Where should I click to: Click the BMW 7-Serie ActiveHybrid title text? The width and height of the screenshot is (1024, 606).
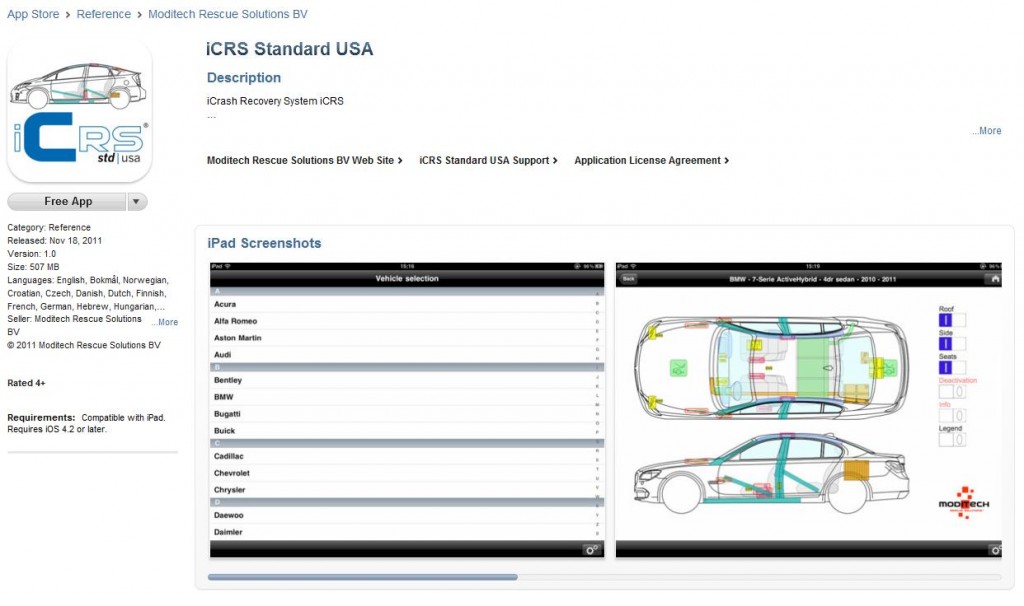[812, 279]
